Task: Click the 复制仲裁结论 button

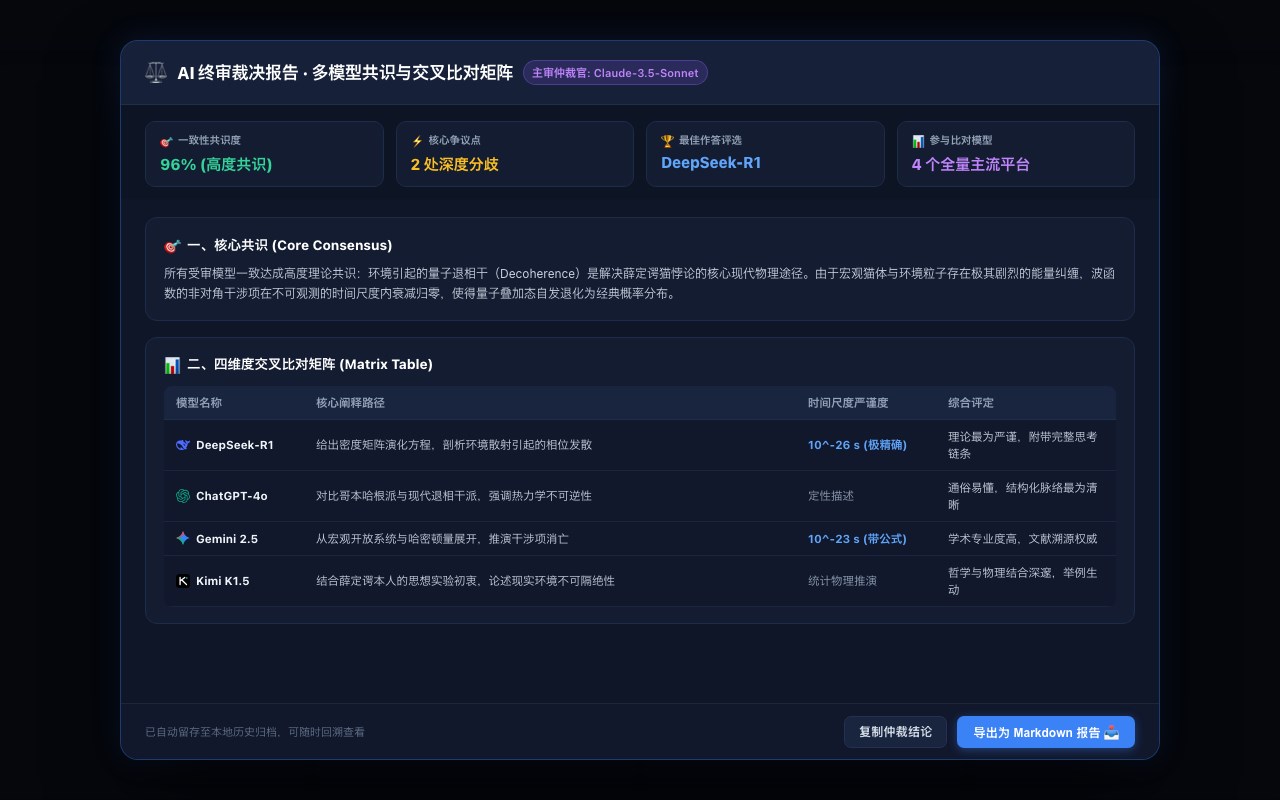Action: coord(895,732)
